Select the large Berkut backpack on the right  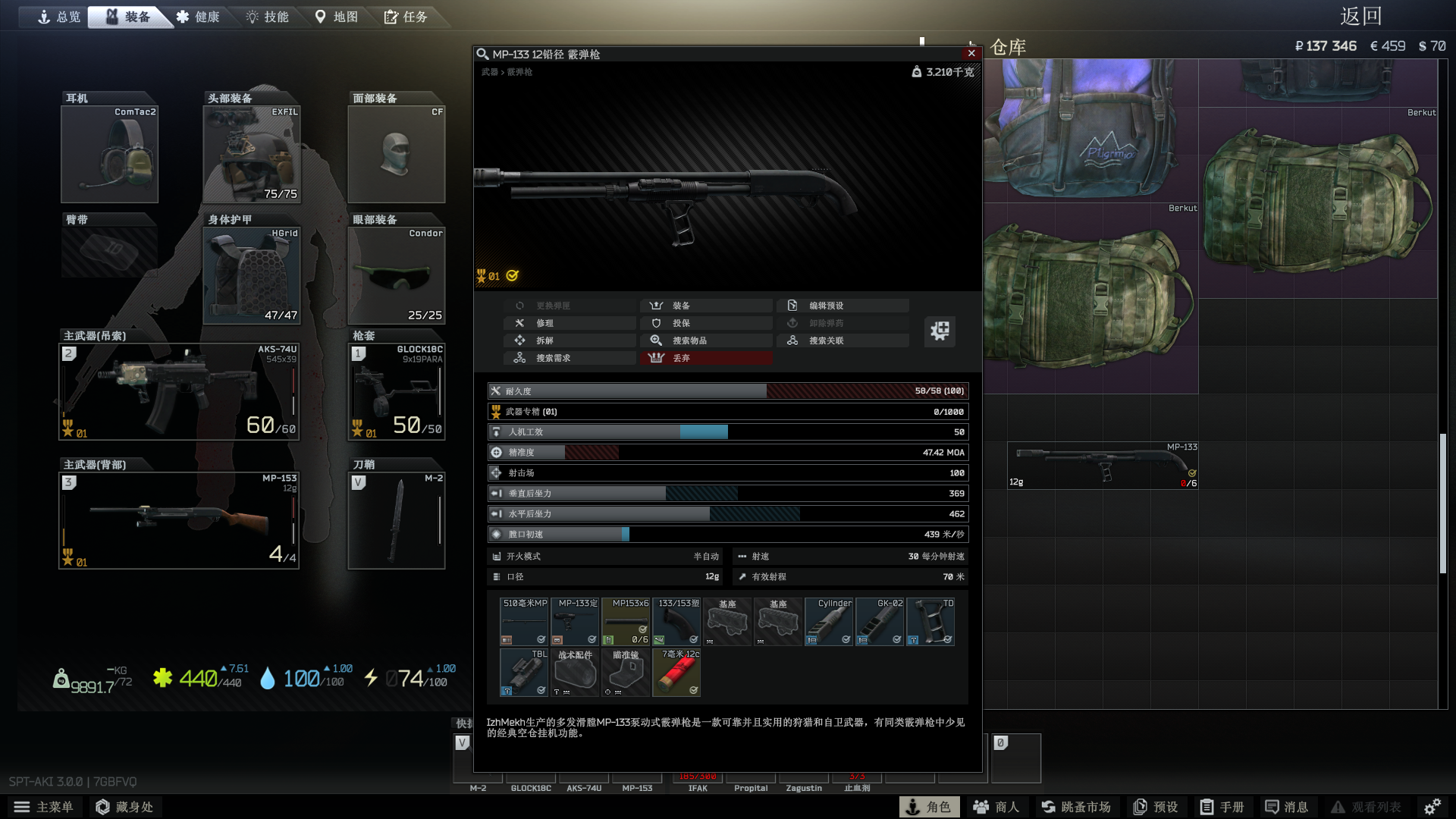coord(1318,202)
